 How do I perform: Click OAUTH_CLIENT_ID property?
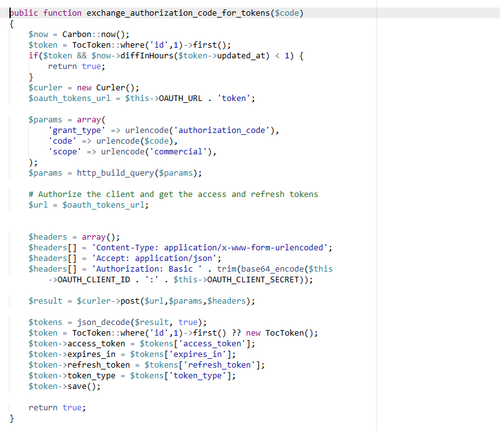[94, 280]
